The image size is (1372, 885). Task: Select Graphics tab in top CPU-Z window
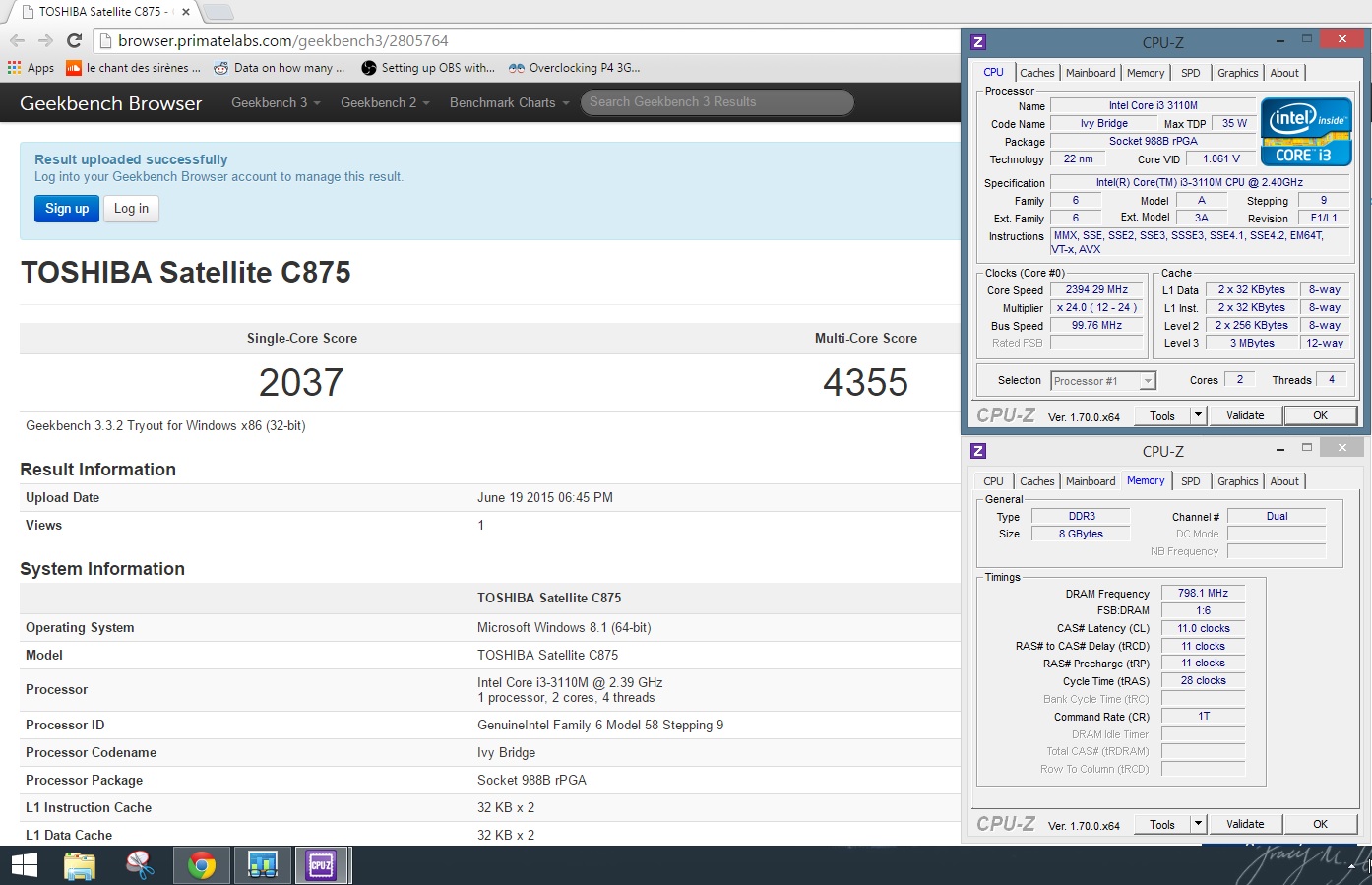pos(1238,73)
